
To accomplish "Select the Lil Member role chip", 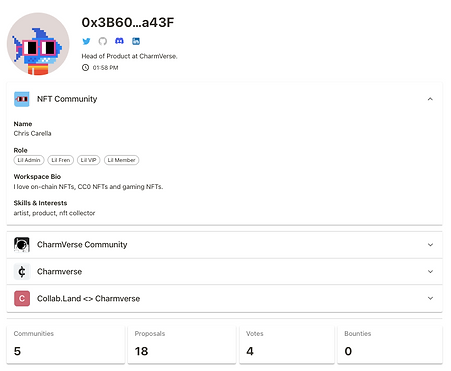I will tap(121, 160).
